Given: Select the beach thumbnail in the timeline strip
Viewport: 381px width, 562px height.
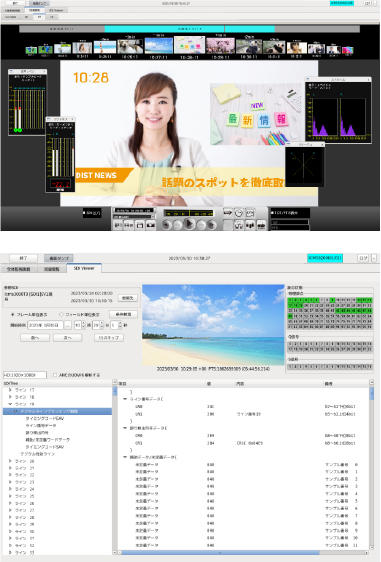Looking at the screenshot, I should 105,47.
